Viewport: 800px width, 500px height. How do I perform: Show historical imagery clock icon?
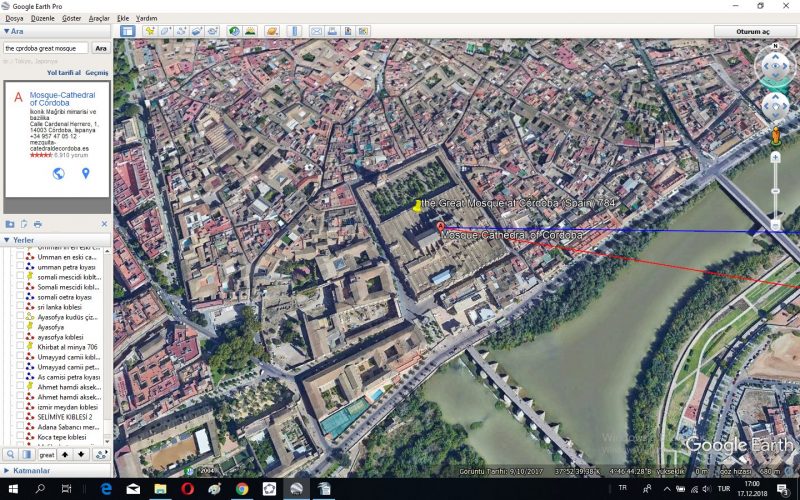tap(234, 31)
